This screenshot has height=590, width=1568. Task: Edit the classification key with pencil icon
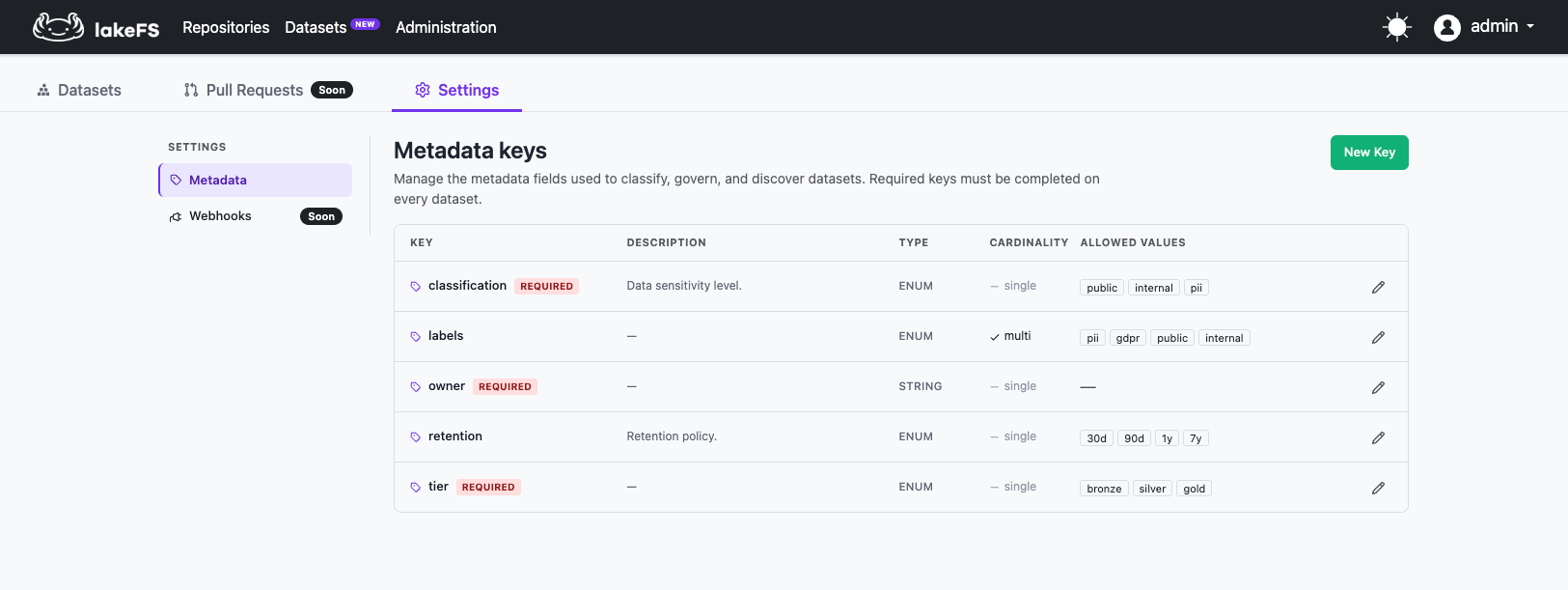(1378, 287)
